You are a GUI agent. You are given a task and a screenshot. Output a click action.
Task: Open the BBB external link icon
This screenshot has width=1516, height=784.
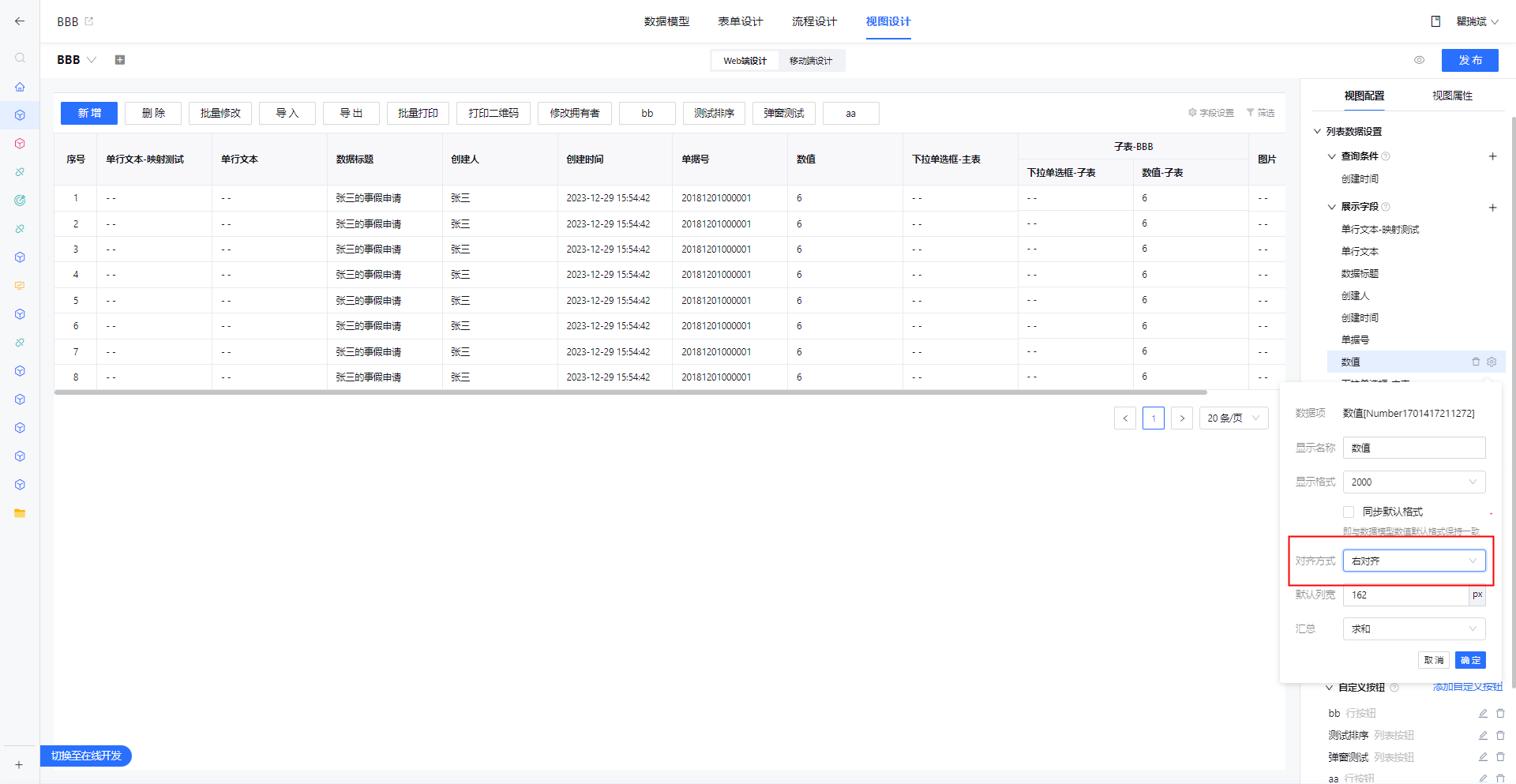89,21
